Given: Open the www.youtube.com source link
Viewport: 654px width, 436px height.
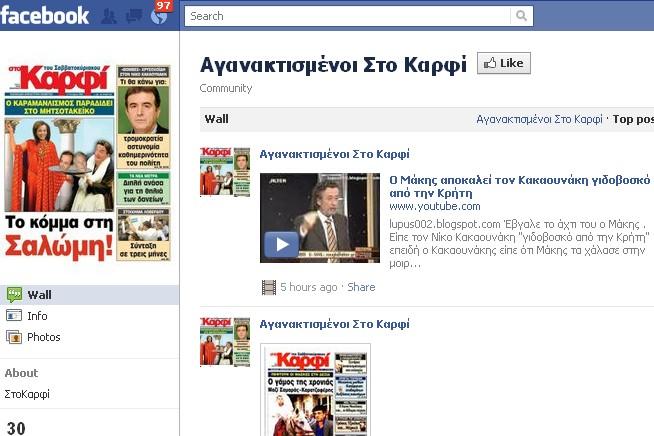Looking at the screenshot, I should point(435,207).
